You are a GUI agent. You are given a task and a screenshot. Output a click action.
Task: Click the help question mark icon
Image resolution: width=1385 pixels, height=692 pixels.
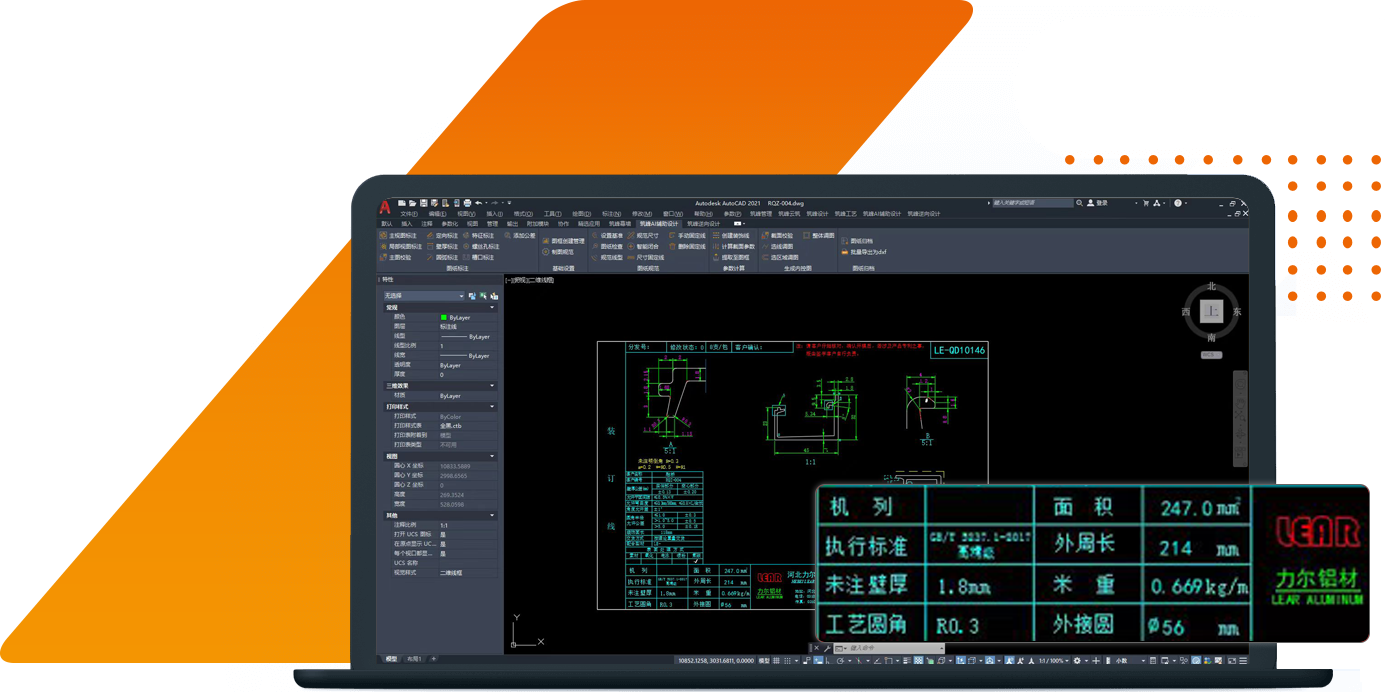1178,203
